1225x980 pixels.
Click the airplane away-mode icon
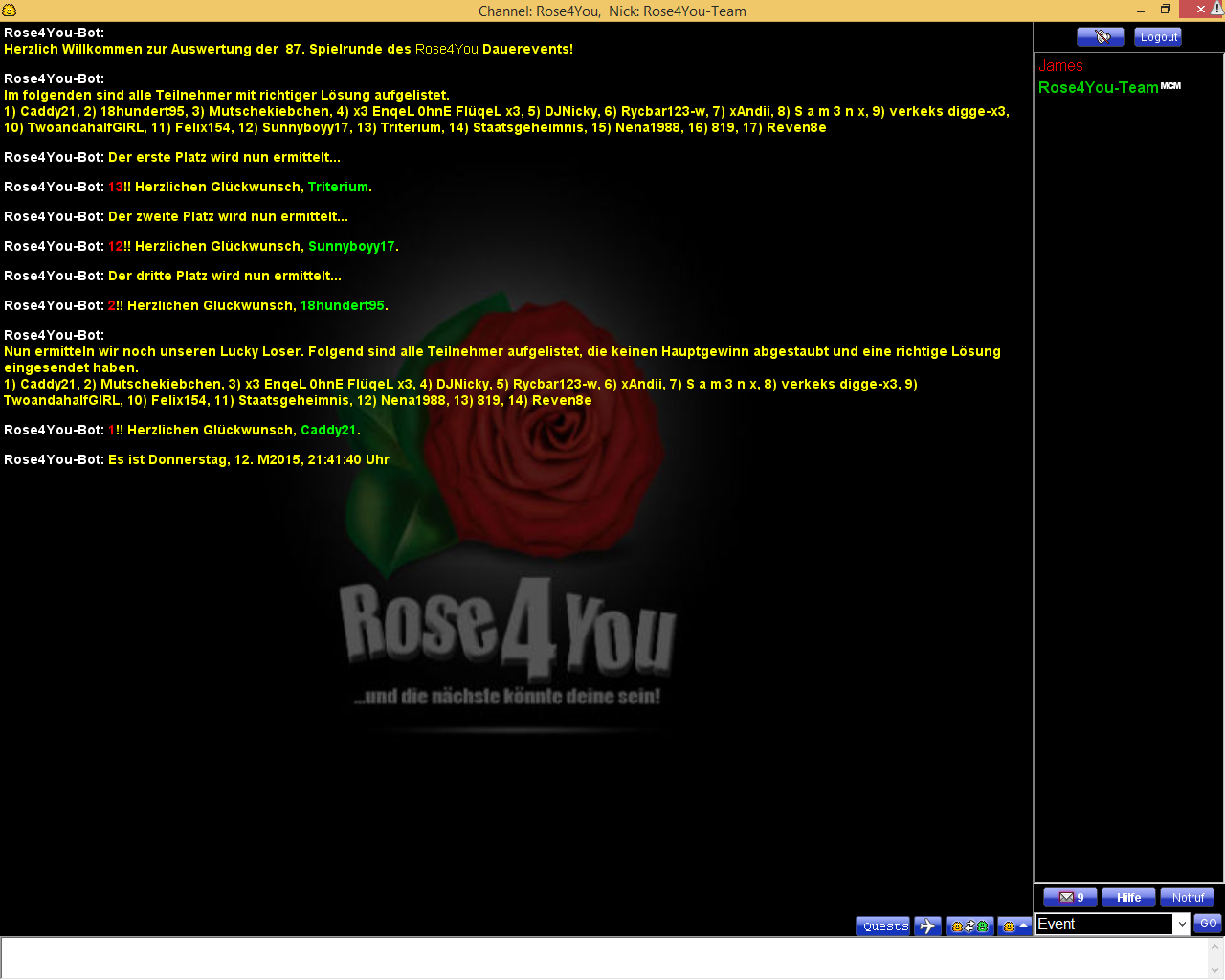pos(927,925)
